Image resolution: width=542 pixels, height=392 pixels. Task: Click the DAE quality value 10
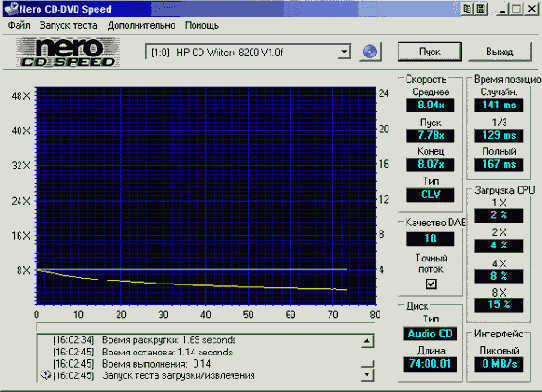pos(430,239)
